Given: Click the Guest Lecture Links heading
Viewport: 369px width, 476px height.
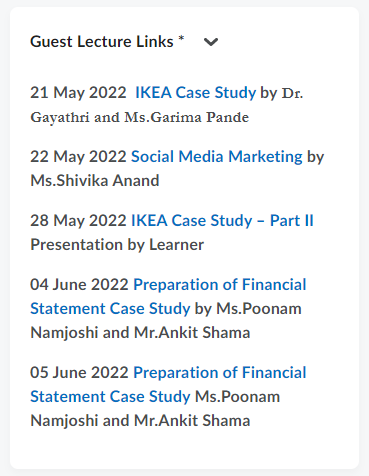Looking at the screenshot, I should point(102,42).
